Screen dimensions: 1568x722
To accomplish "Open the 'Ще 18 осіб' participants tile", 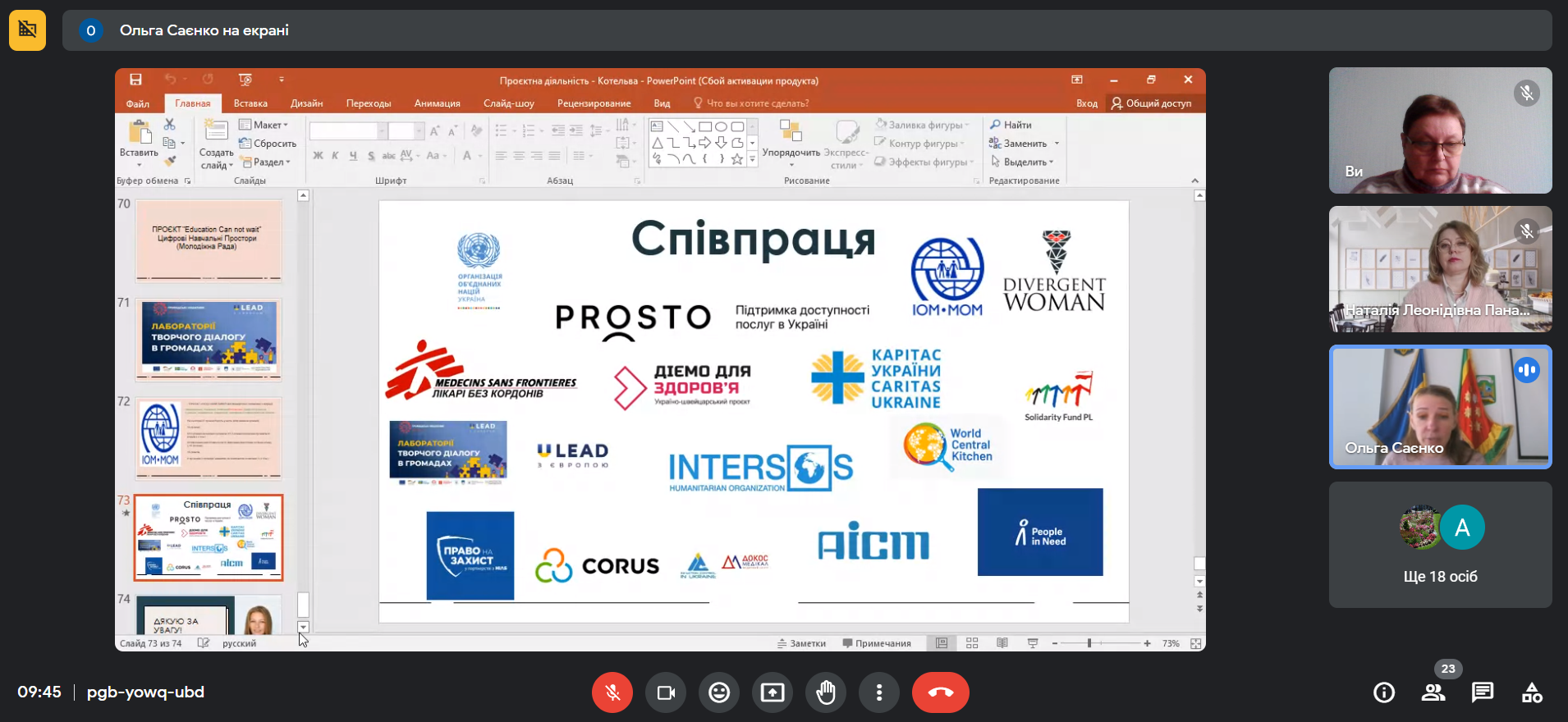I will click(1441, 545).
